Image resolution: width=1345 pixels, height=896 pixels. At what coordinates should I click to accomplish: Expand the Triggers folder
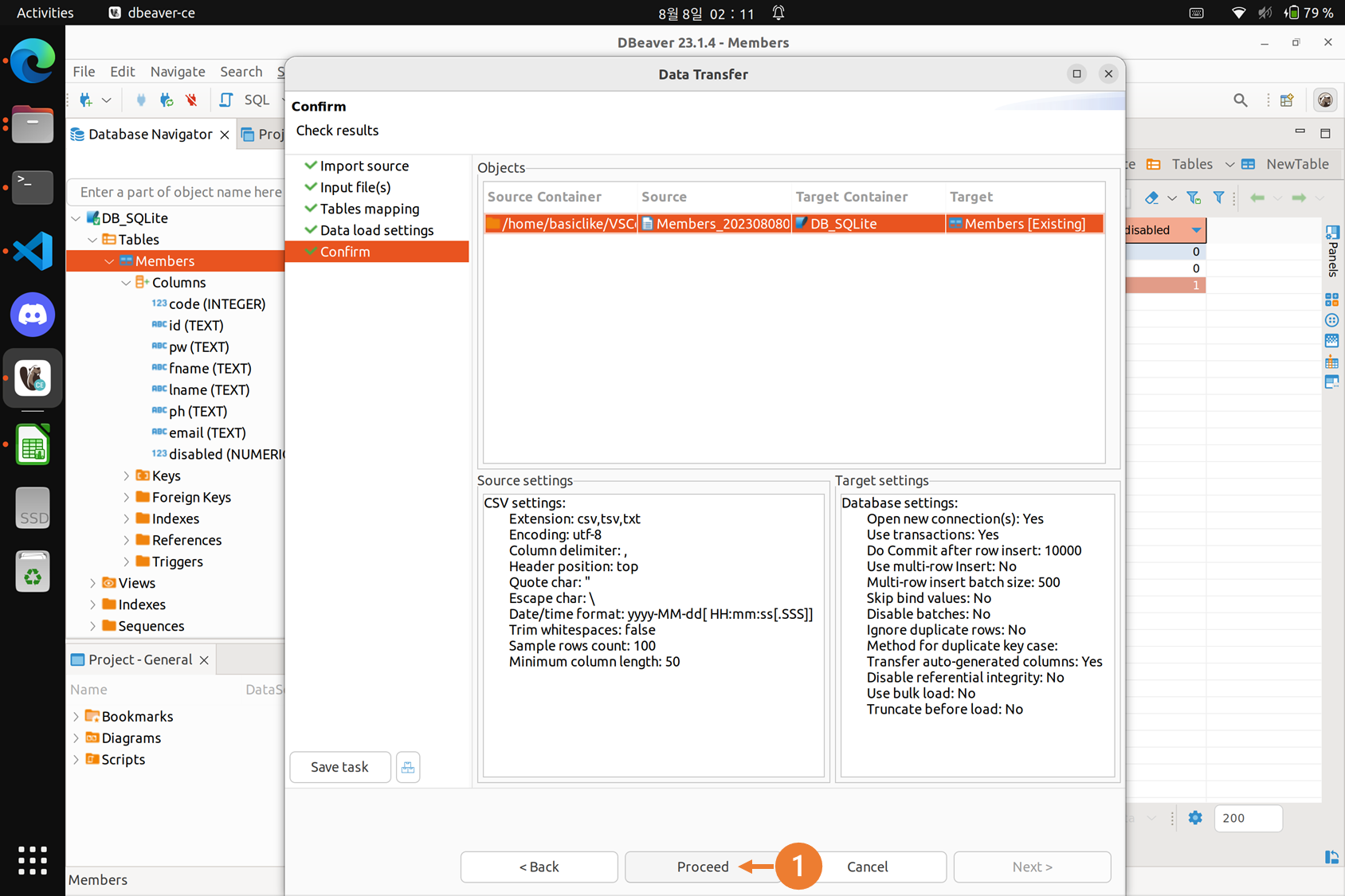(126, 562)
